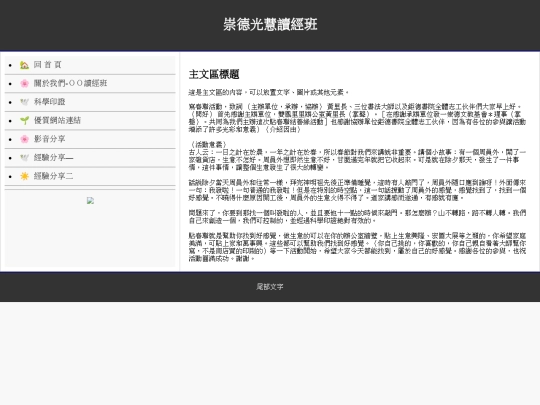Click the paragraph starting 問題來了
Screen dimensions: 540x405
click(357, 217)
